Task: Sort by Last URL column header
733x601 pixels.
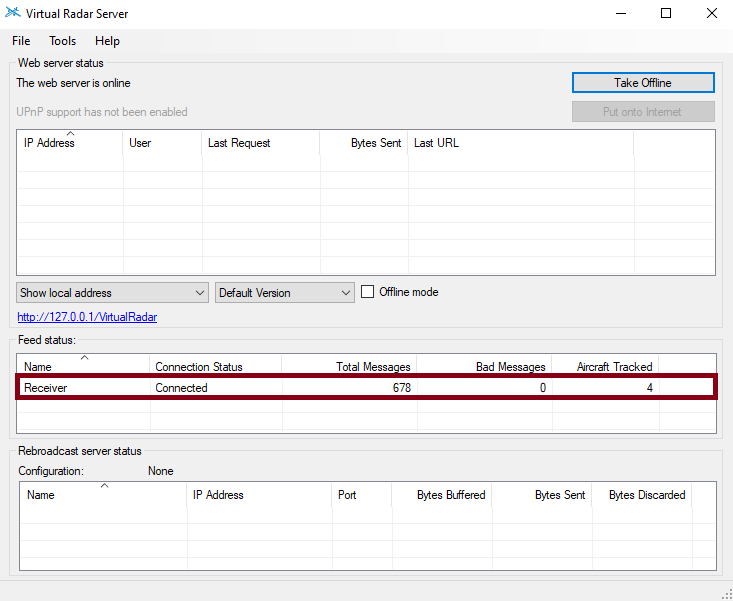Action: pyautogui.click(x=521, y=143)
